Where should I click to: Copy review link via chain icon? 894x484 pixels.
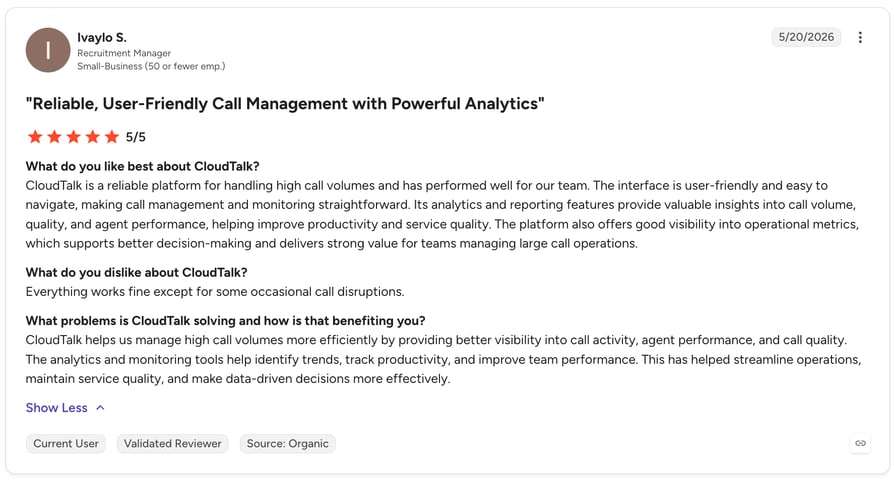click(x=860, y=443)
